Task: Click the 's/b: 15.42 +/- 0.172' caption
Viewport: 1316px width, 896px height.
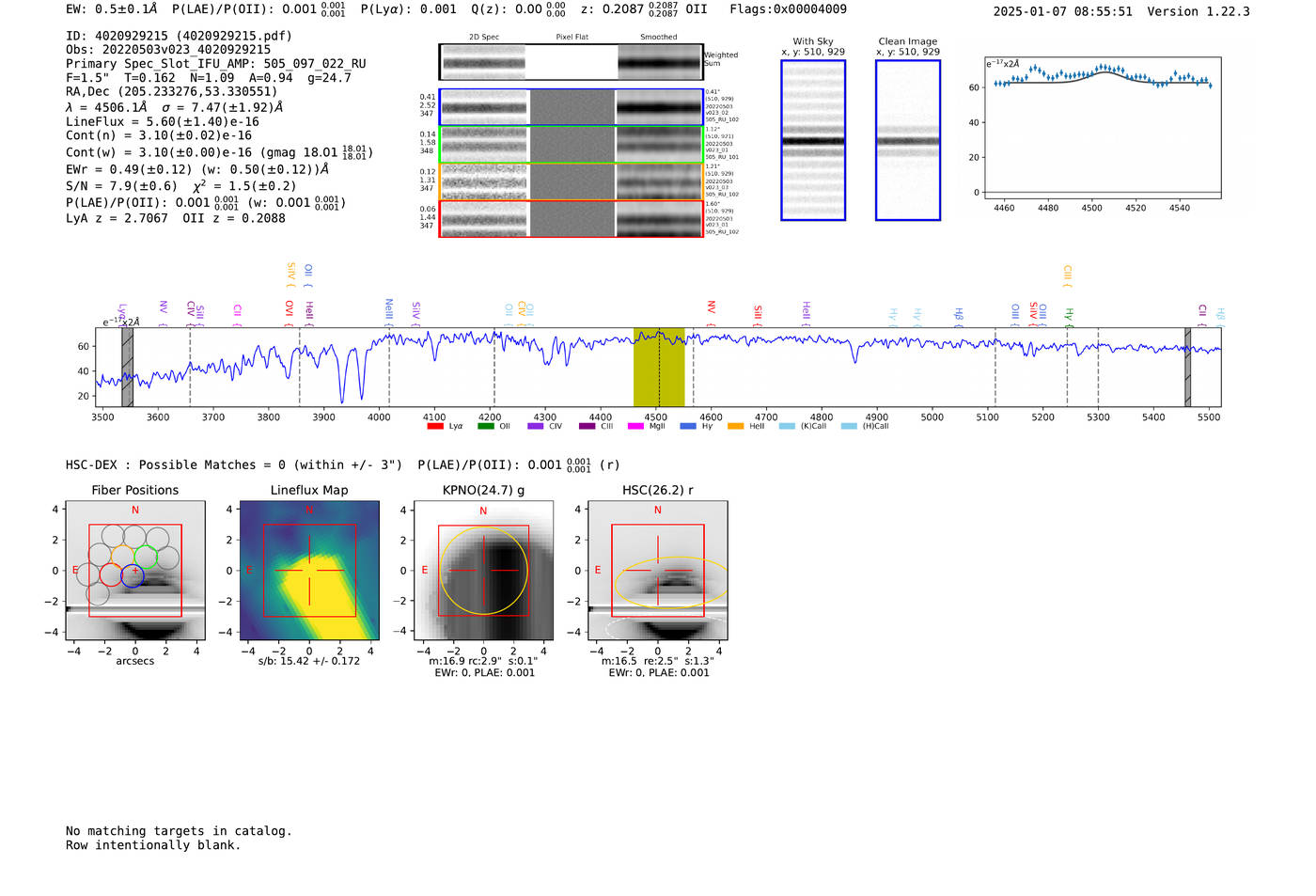Action: pyautogui.click(x=309, y=661)
